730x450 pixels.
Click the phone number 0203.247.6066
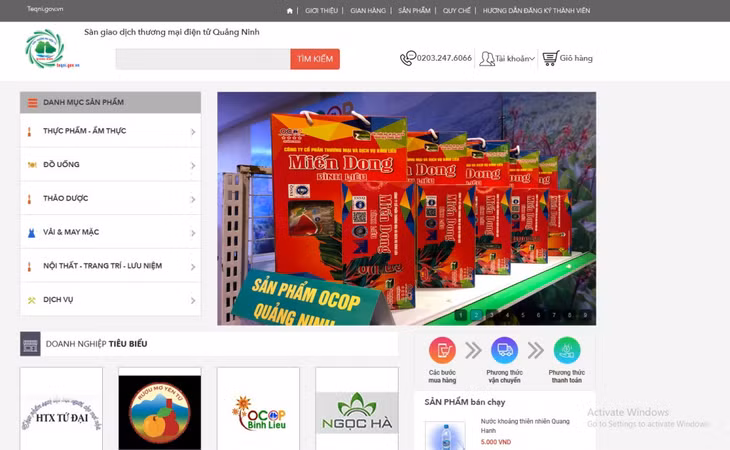coord(444,58)
